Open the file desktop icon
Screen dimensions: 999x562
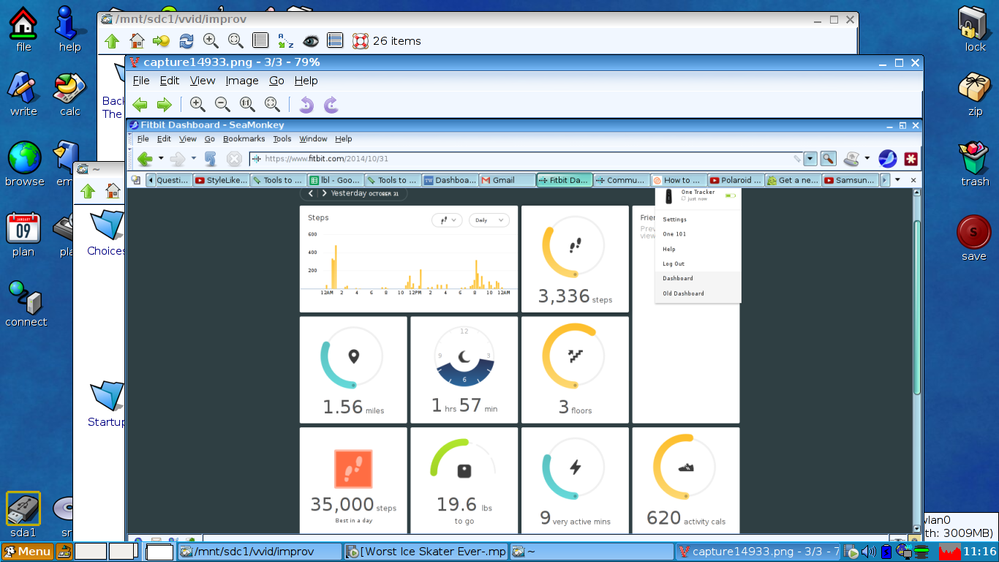pos(23,29)
